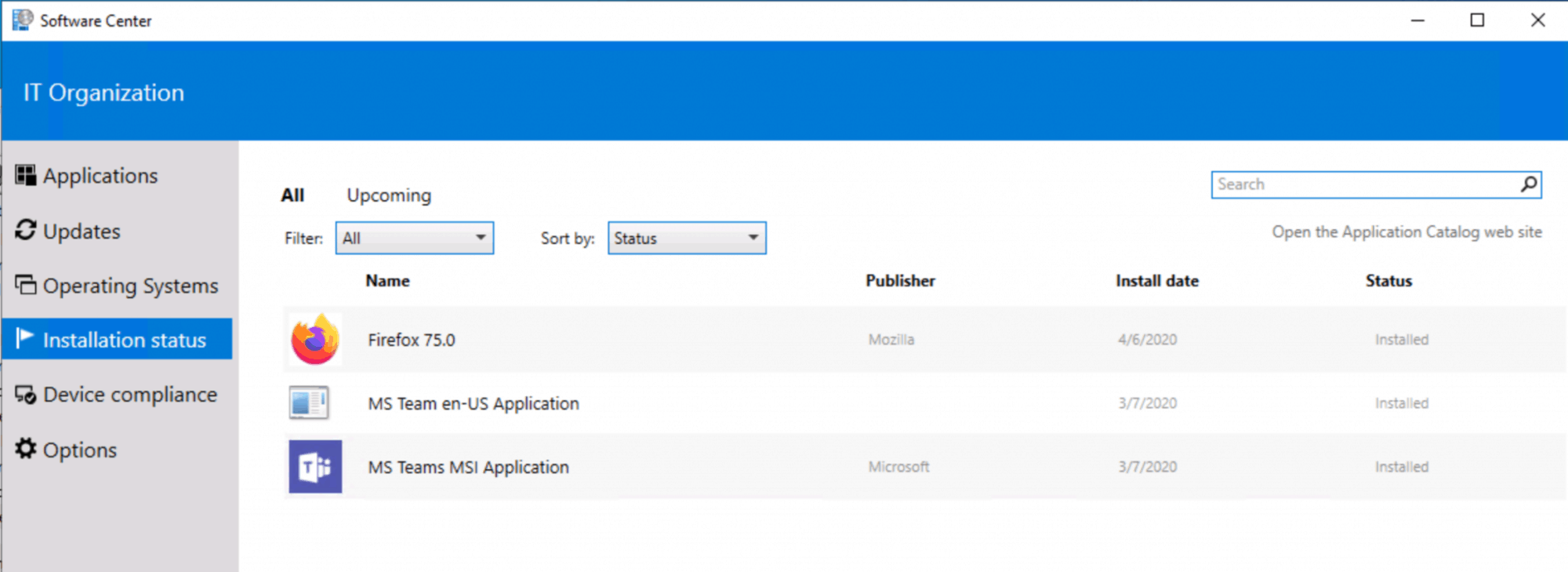The image size is (1568, 572).
Task: Click the MS Teams MSI purple icon
Action: [x=315, y=467]
